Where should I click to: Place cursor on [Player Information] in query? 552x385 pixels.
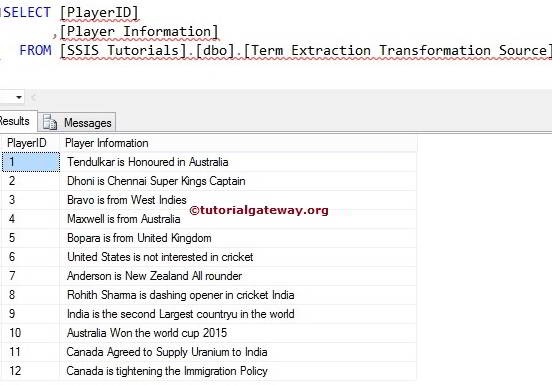(x=139, y=32)
